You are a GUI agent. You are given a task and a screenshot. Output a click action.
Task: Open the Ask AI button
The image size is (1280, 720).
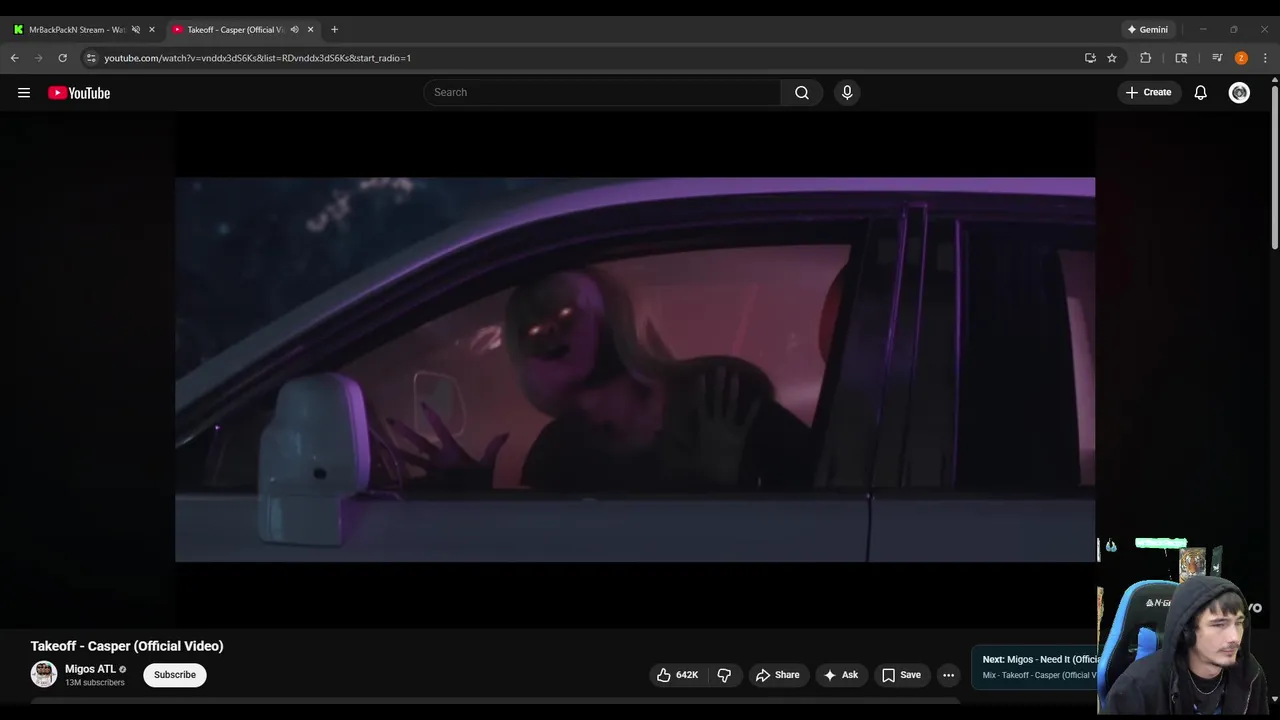pos(840,675)
